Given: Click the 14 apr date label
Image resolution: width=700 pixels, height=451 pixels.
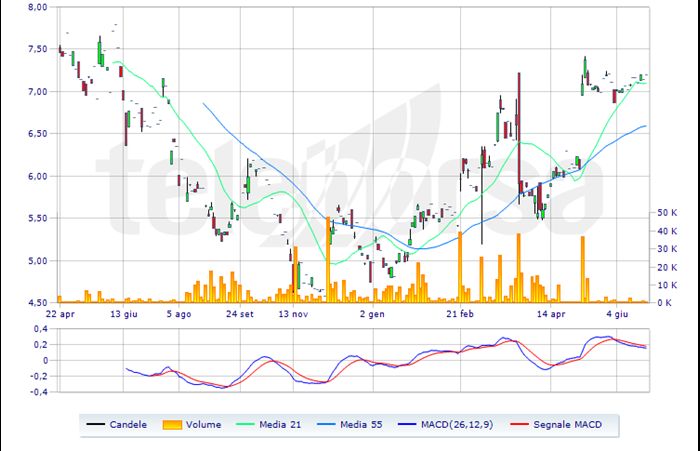Looking at the screenshot, I should click(551, 314).
